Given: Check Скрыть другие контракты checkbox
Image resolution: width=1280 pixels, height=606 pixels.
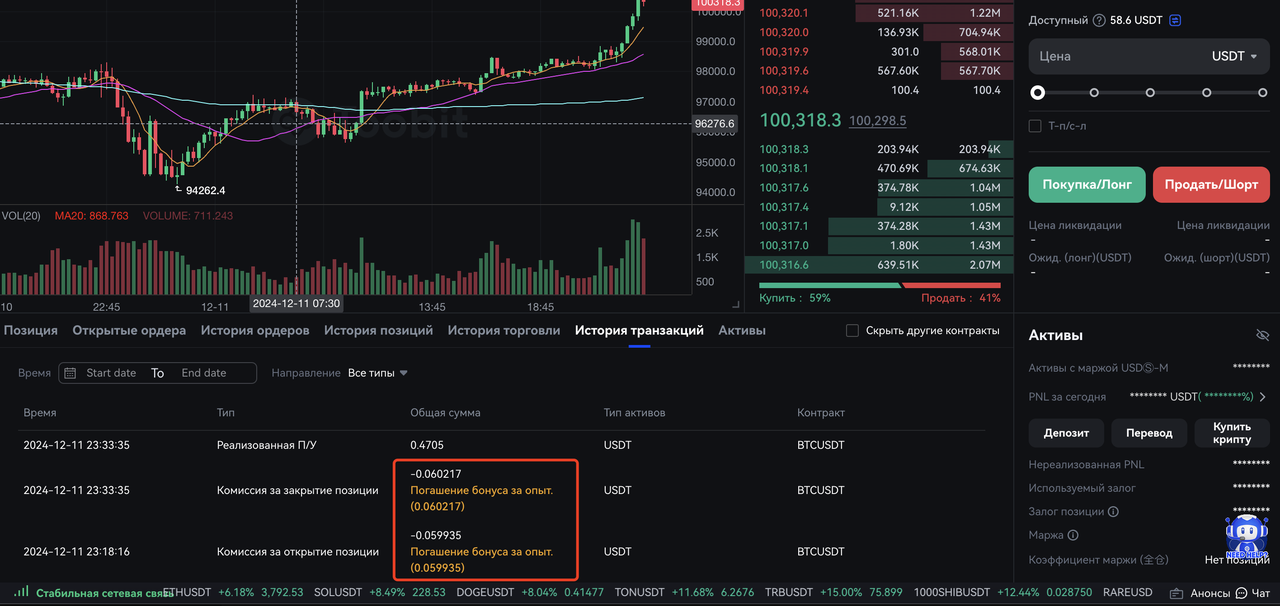Looking at the screenshot, I should (852, 331).
